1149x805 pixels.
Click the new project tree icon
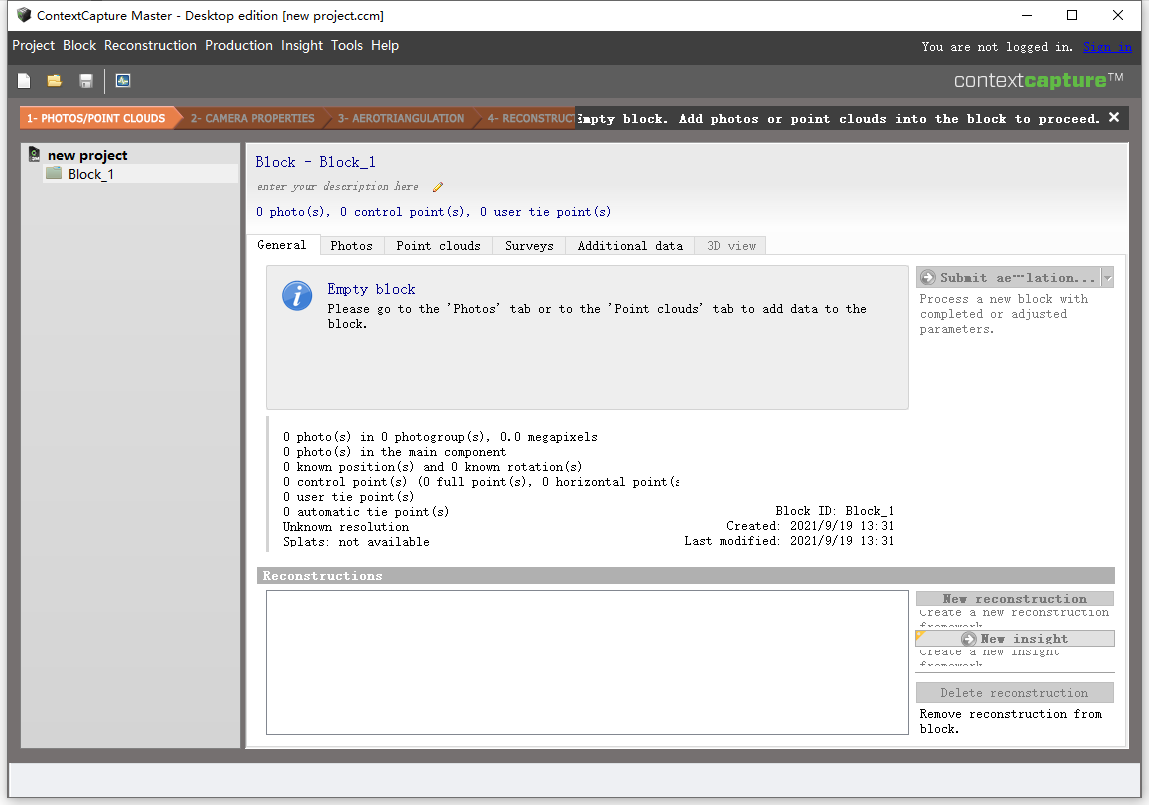coord(34,155)
